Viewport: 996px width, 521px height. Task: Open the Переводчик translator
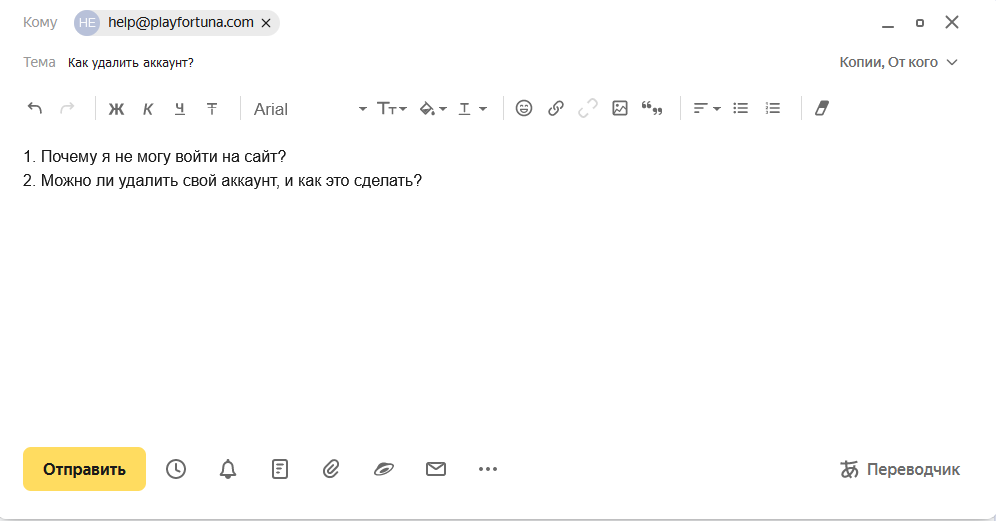(x=900, y=470)
